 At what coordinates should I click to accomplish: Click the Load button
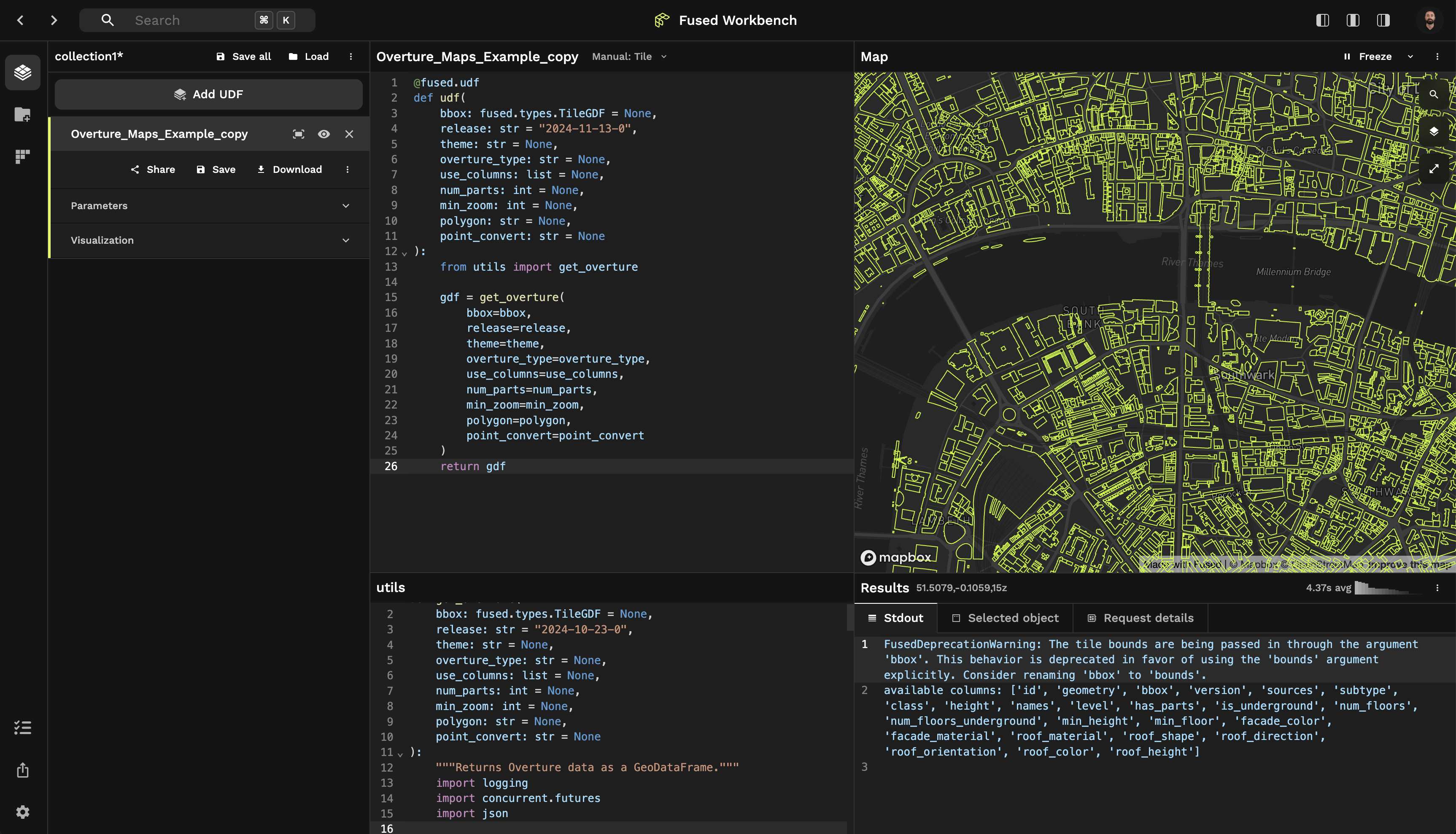pos(309,56)
